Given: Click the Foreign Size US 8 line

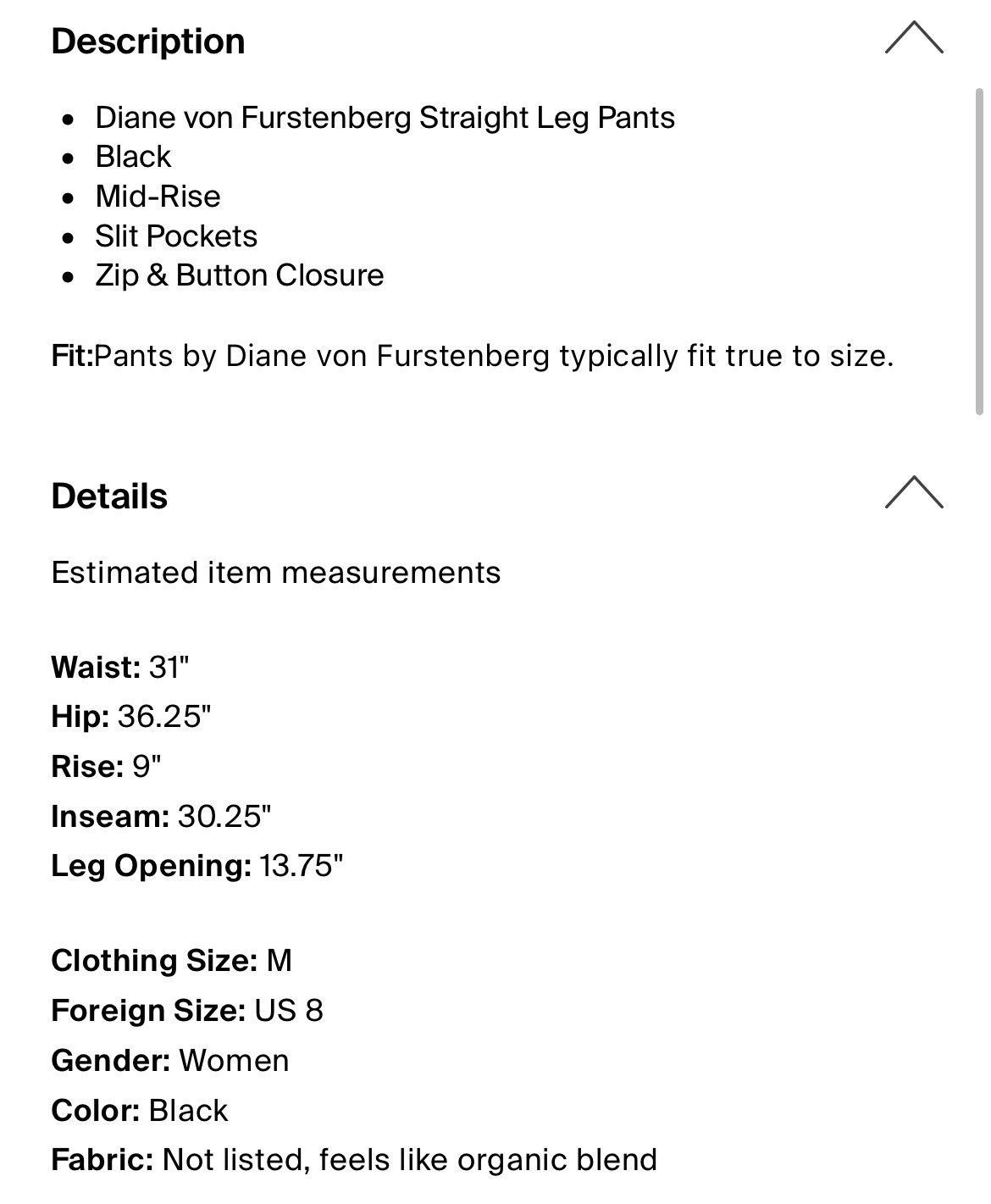Looking at the screenshot, I should pos(186,1011).
